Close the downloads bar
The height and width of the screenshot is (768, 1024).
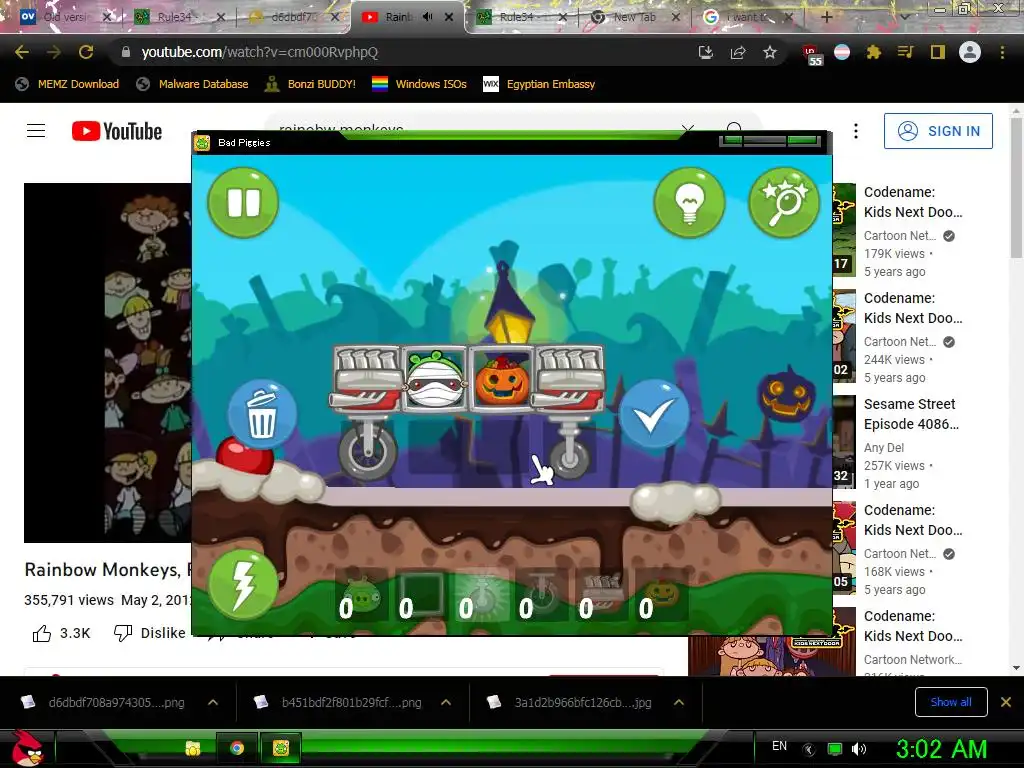click(x=1006, y=702)
